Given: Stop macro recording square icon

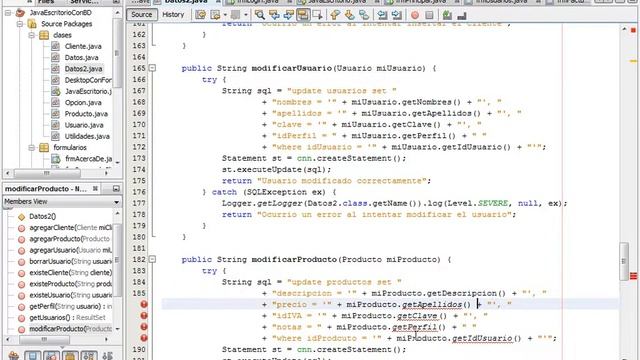Looking at the screenshot, I should [x=429, y=15].
